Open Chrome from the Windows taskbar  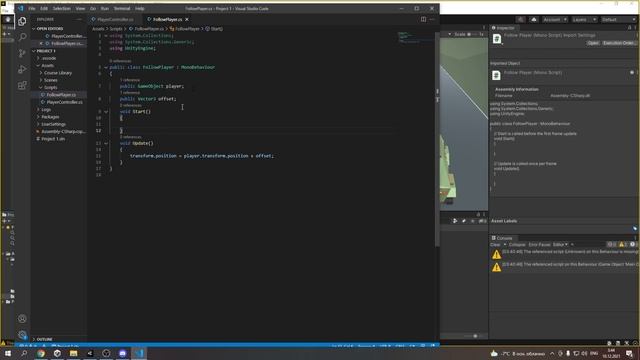click(41, 353)
